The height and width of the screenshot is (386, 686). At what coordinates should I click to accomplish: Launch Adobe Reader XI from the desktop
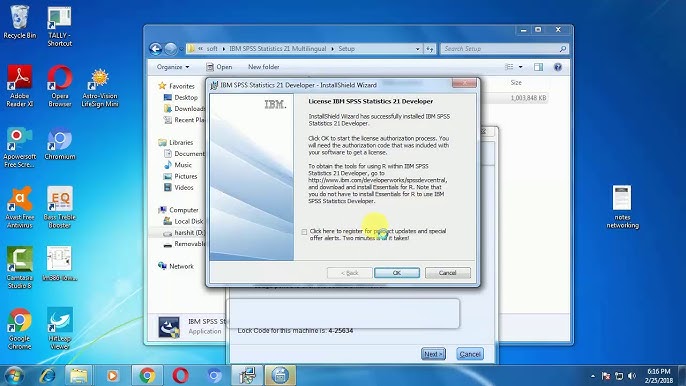pos(20,86)
